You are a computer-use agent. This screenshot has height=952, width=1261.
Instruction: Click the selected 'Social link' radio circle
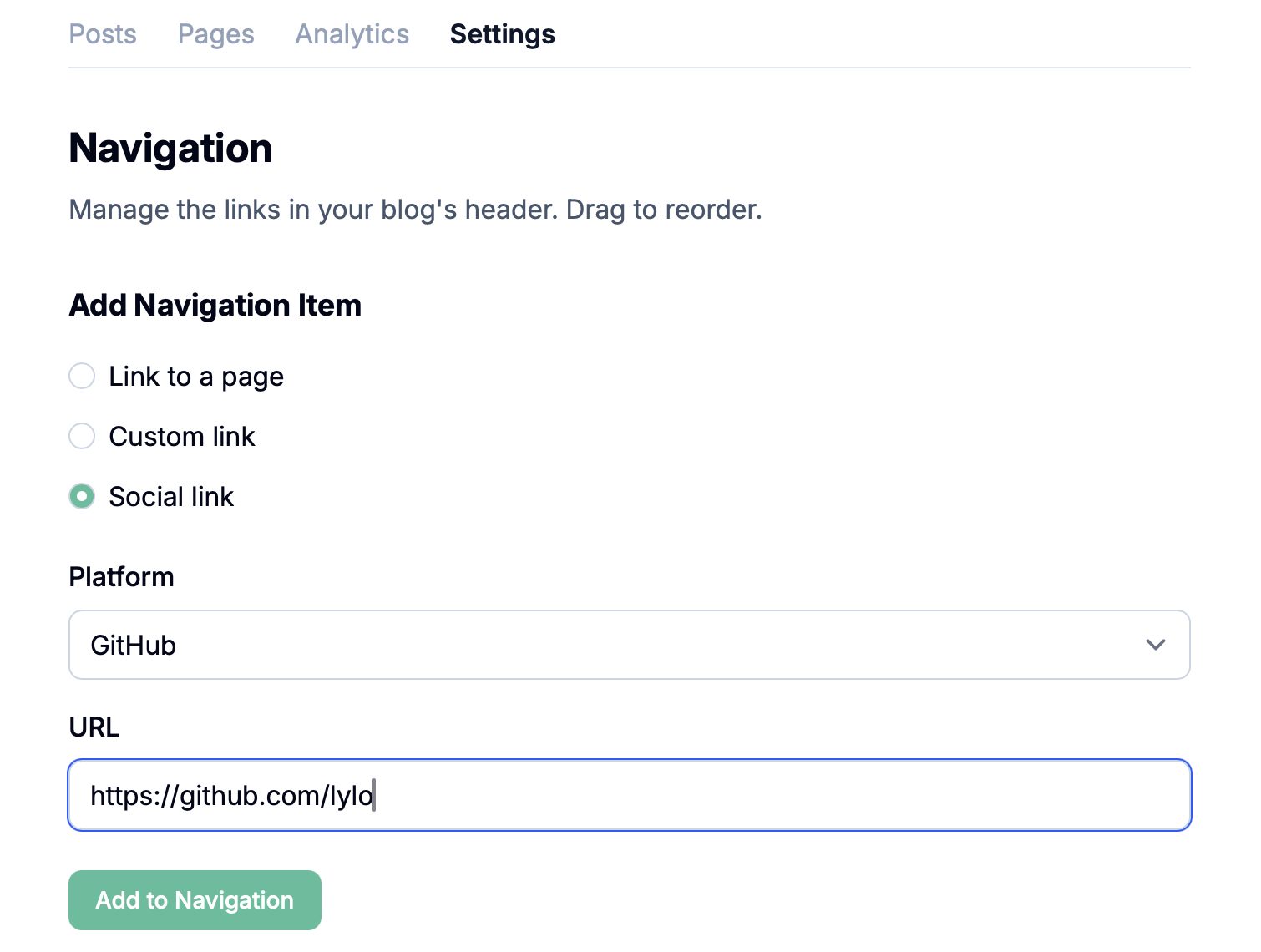[x=82, y=497]
